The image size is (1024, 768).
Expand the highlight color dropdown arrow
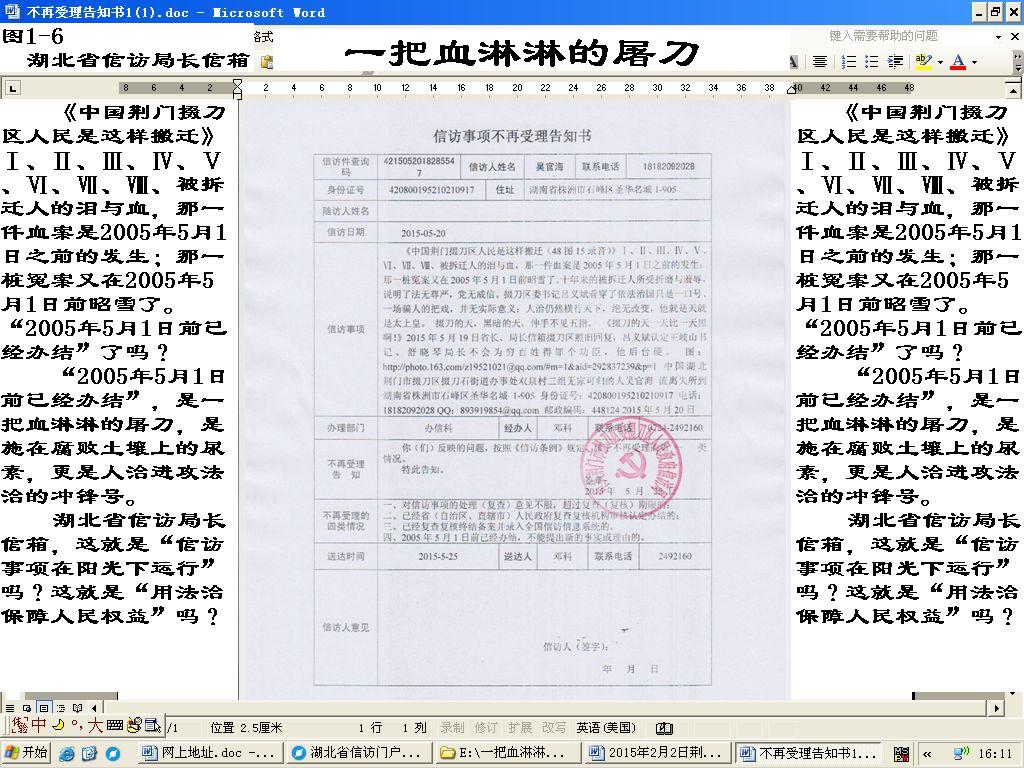pyautogui.click(x=939, y=62)
